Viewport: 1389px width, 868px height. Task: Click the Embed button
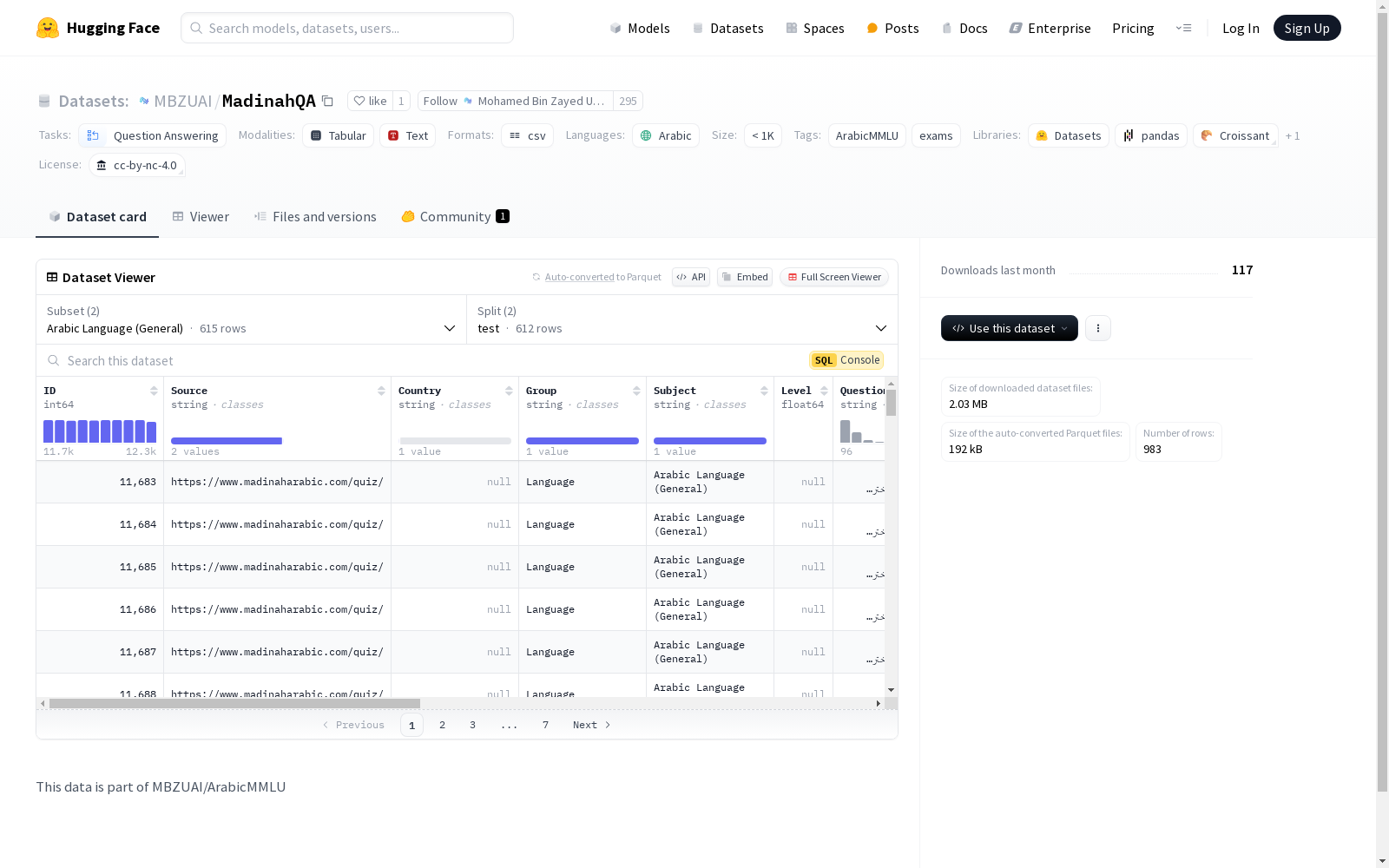click(x=745, y=277)
